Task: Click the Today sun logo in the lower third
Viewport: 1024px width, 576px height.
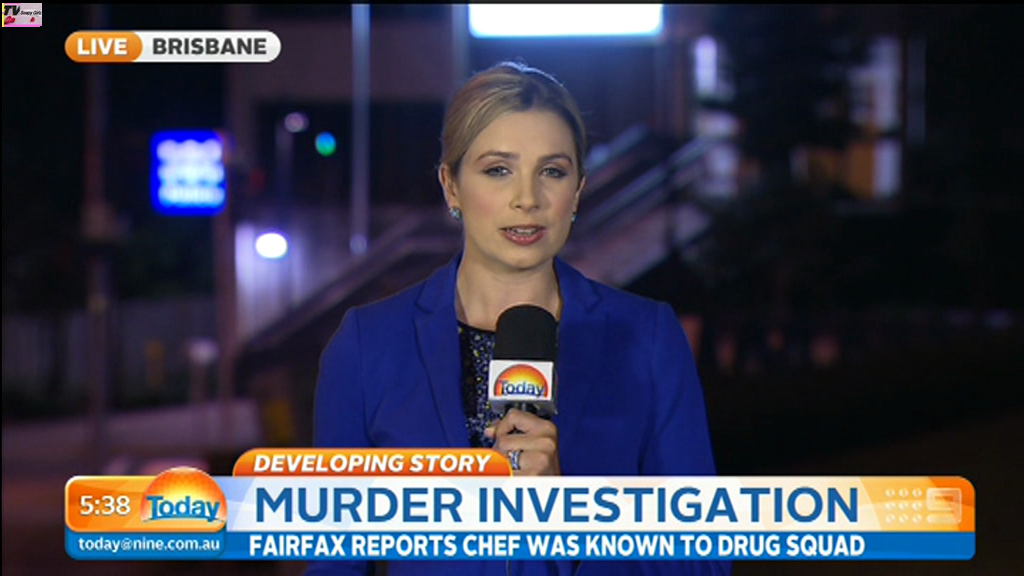Action: (183, 503)
